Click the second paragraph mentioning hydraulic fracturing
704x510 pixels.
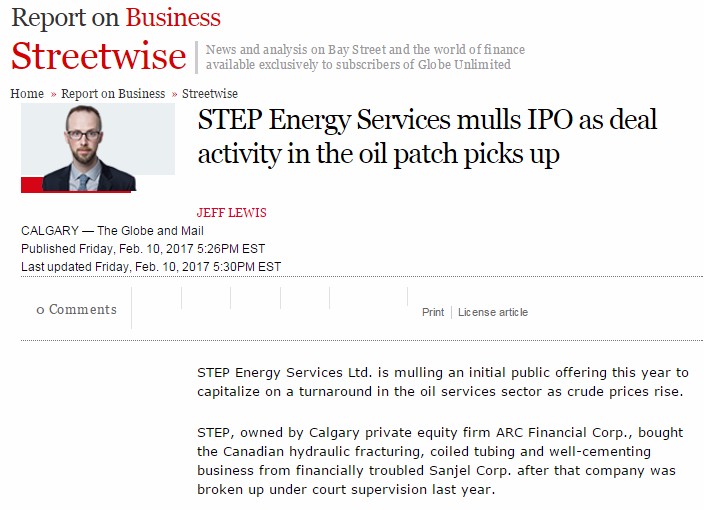click(440, 461)
